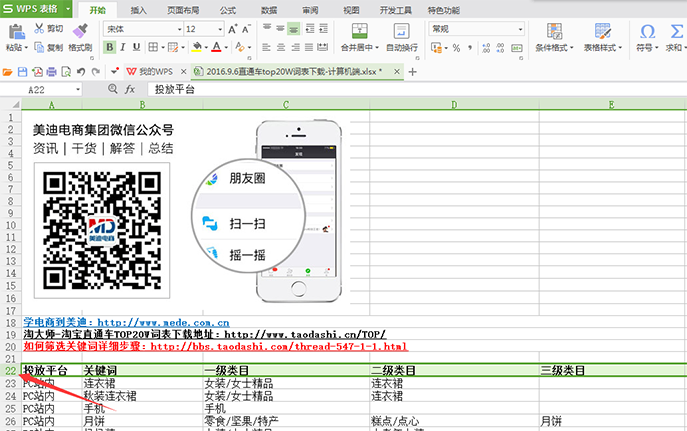Add a new document tab with plus
The image size is (687, 431).
click(412, 72)
